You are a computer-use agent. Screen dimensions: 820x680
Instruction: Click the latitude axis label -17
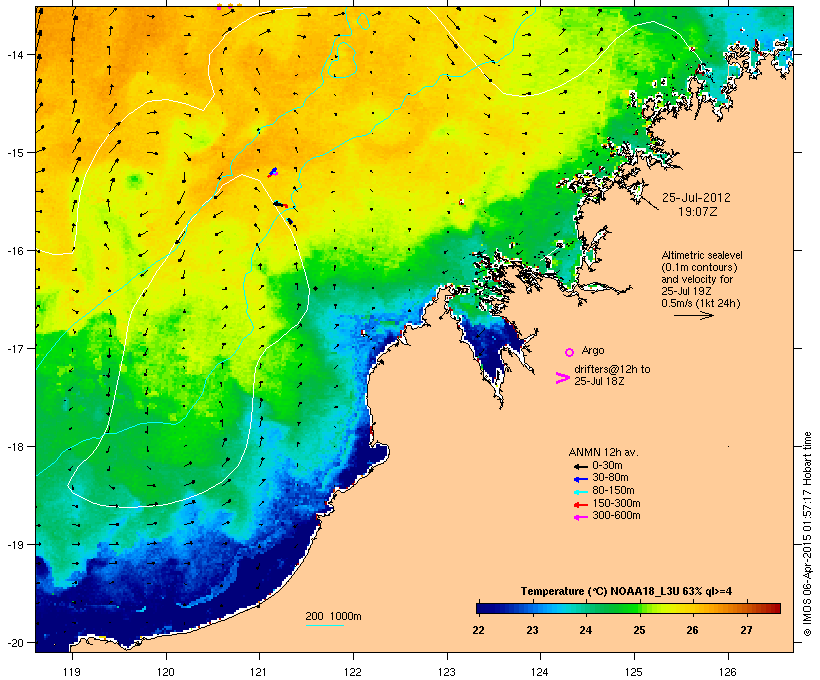tap(15, 348)
